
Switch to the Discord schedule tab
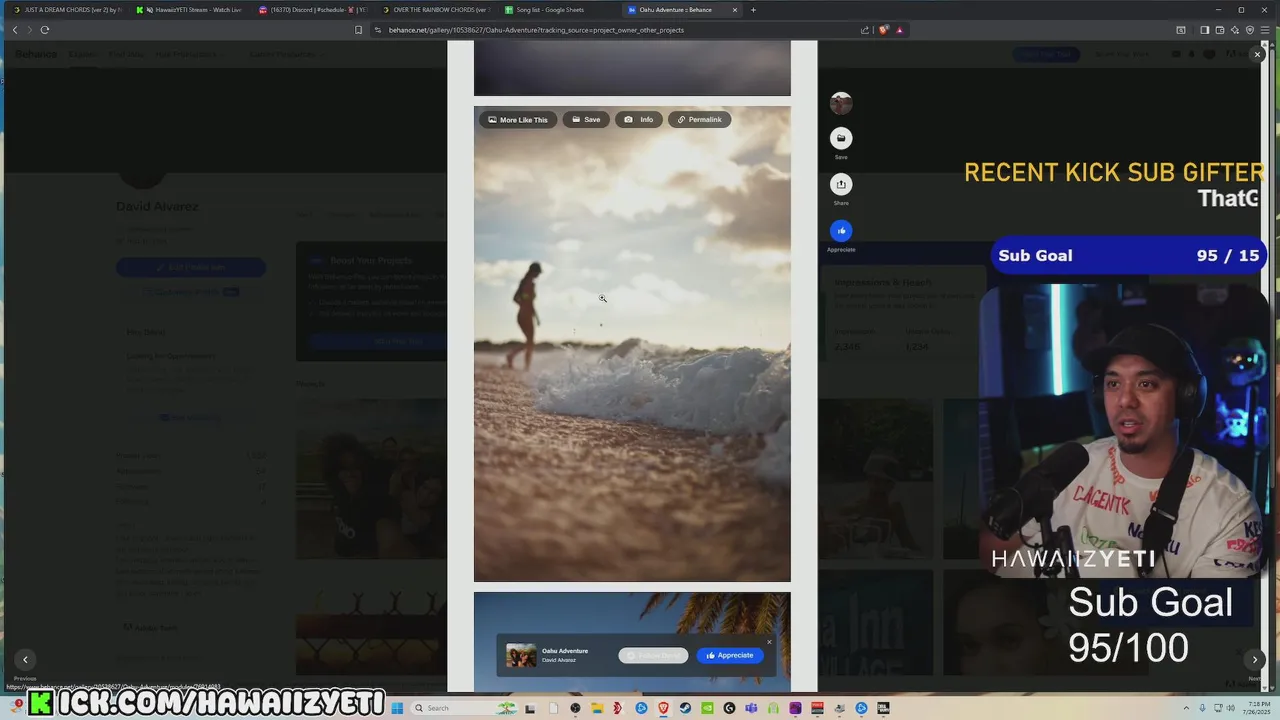point(315,10)
